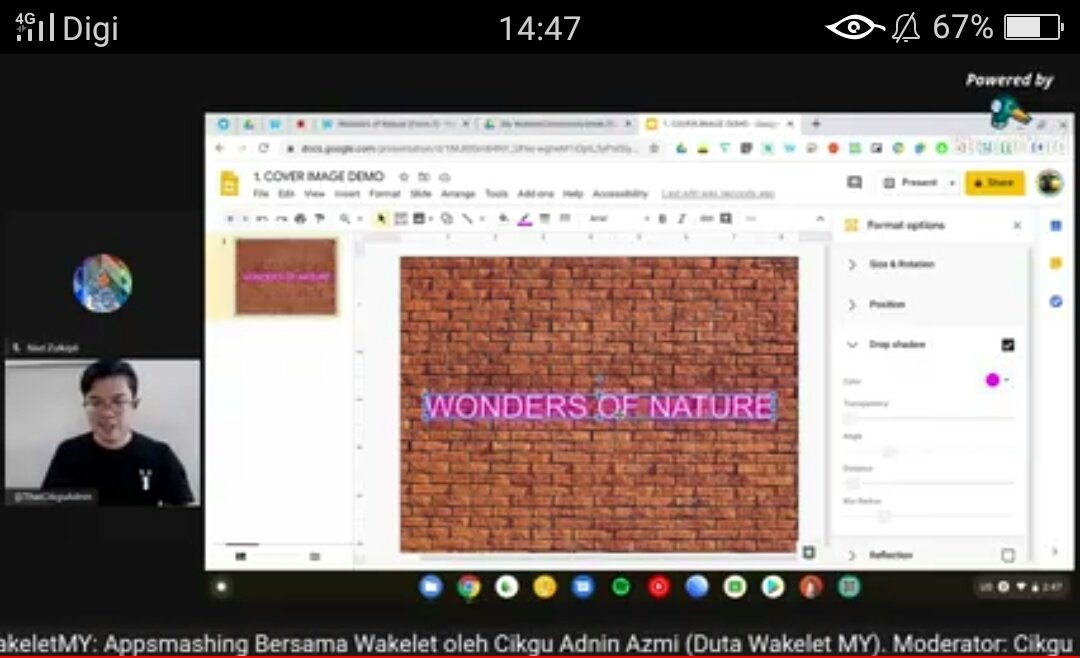Expand the Position section

[852, 304]
